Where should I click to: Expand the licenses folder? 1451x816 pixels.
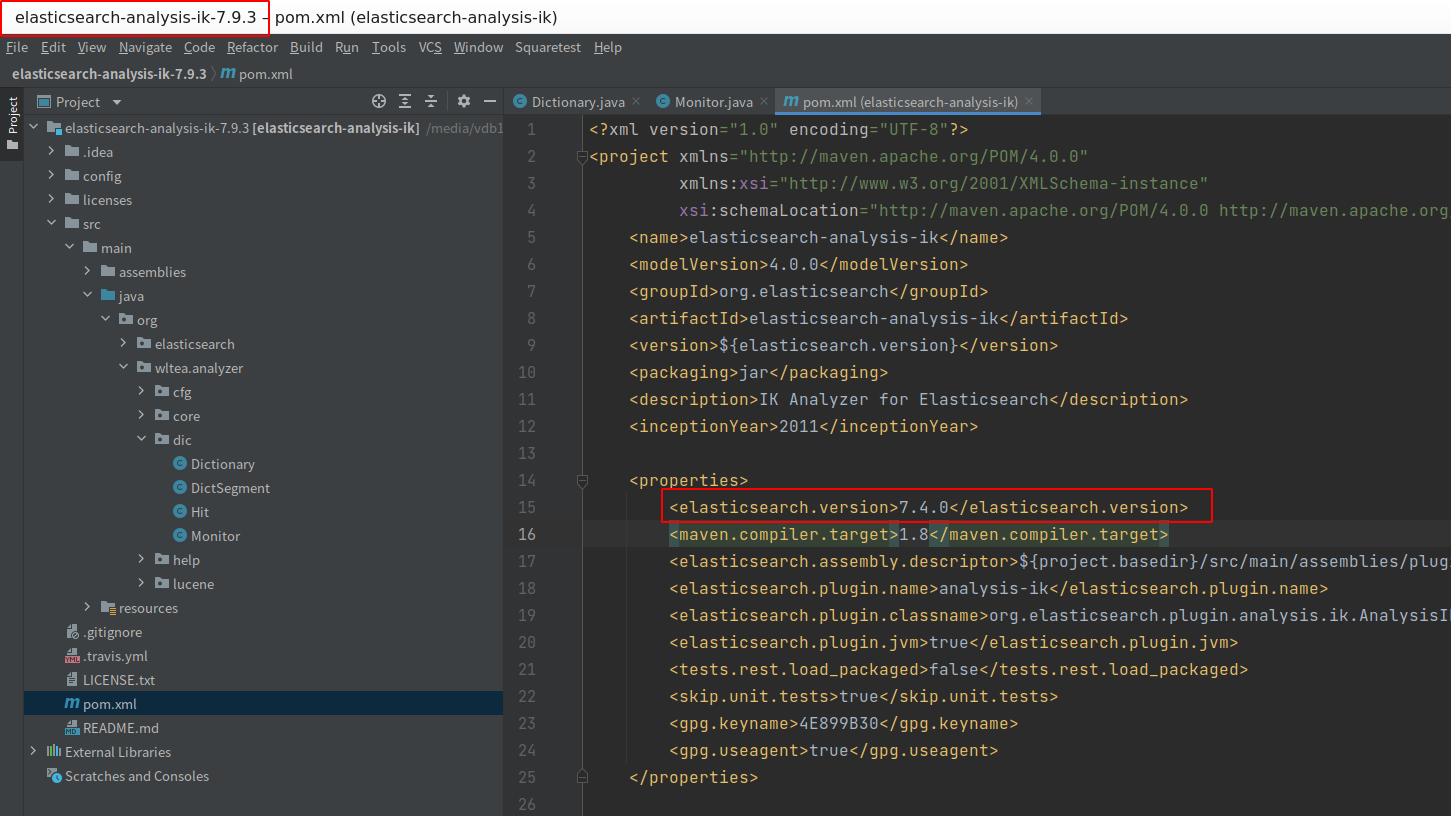[x=52, y=200]
